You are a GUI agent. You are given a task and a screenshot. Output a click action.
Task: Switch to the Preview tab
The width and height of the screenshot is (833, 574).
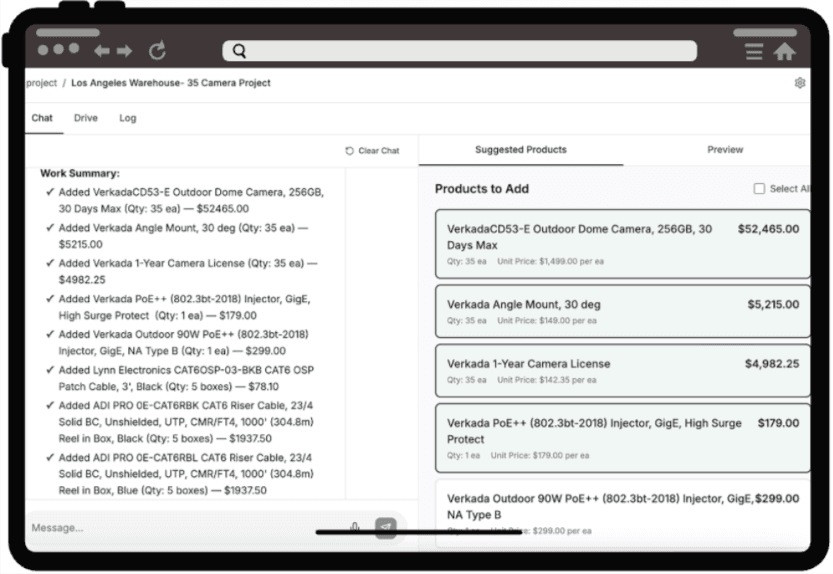(x=725, y=150)
